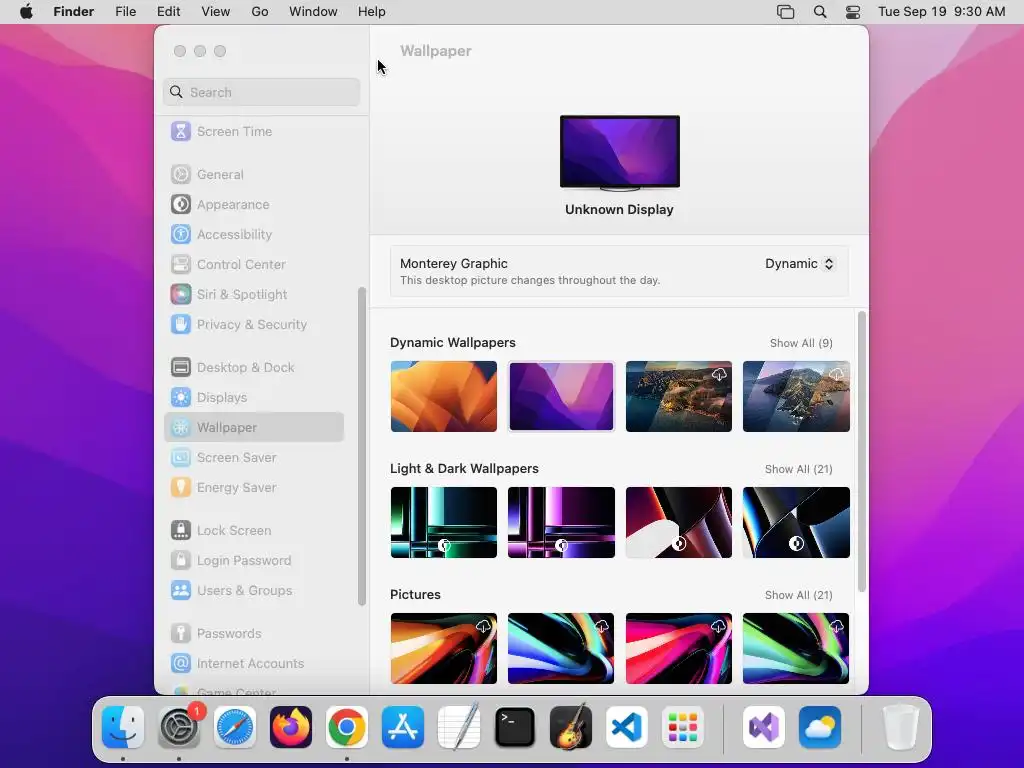
Task: Open the Apple menu
Action: (26, 12)
